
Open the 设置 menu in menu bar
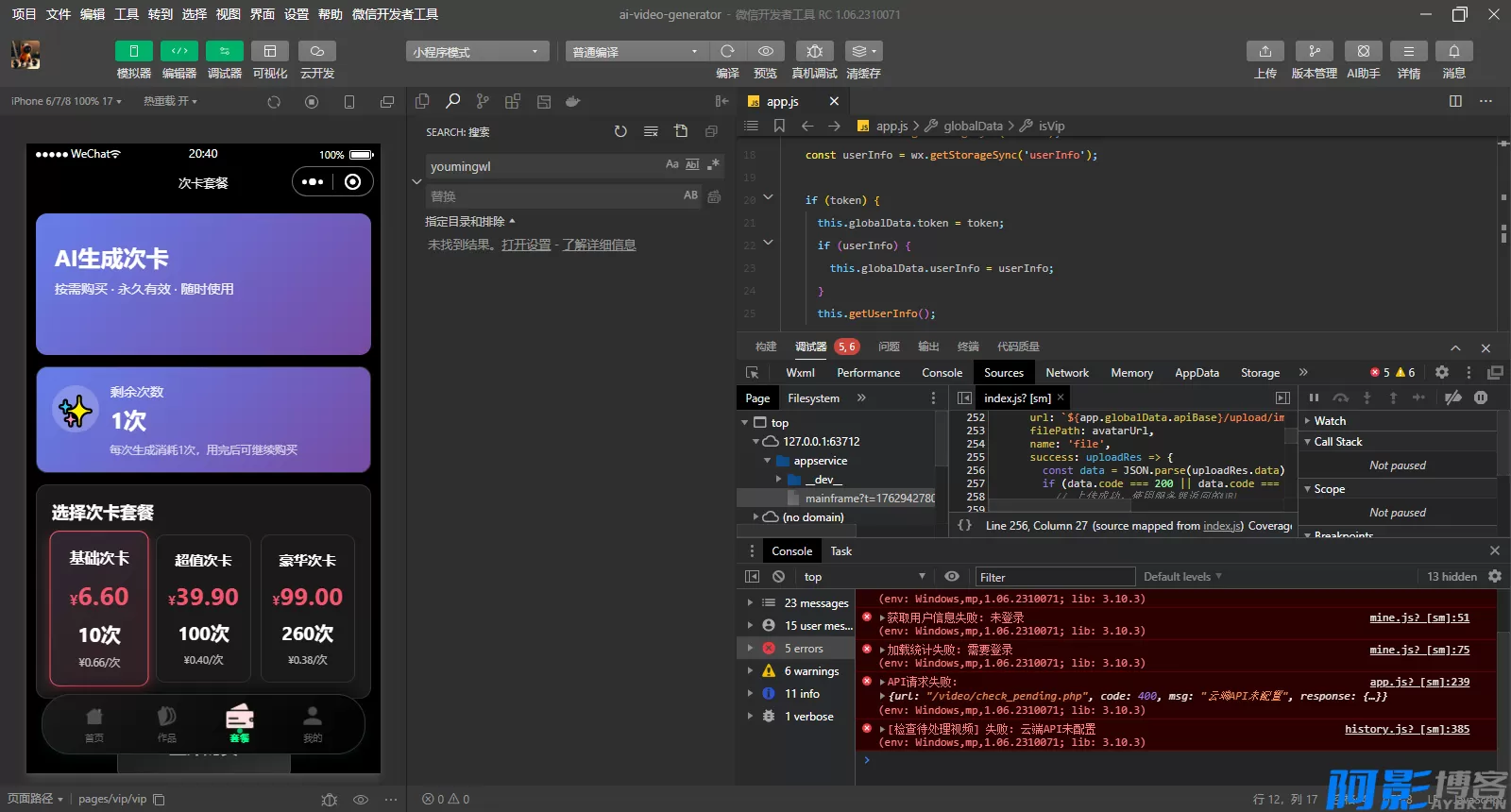click(x=297, y=14)
